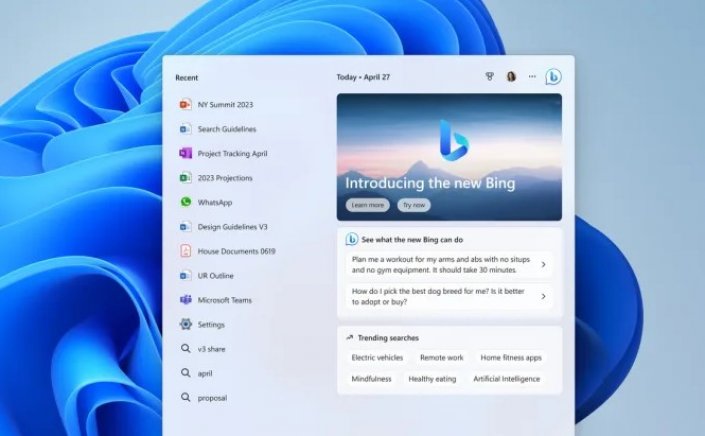The width and height of the screenshot is (705, 436).
Task: Click the Recent section heading
Action: pos(187,77)
